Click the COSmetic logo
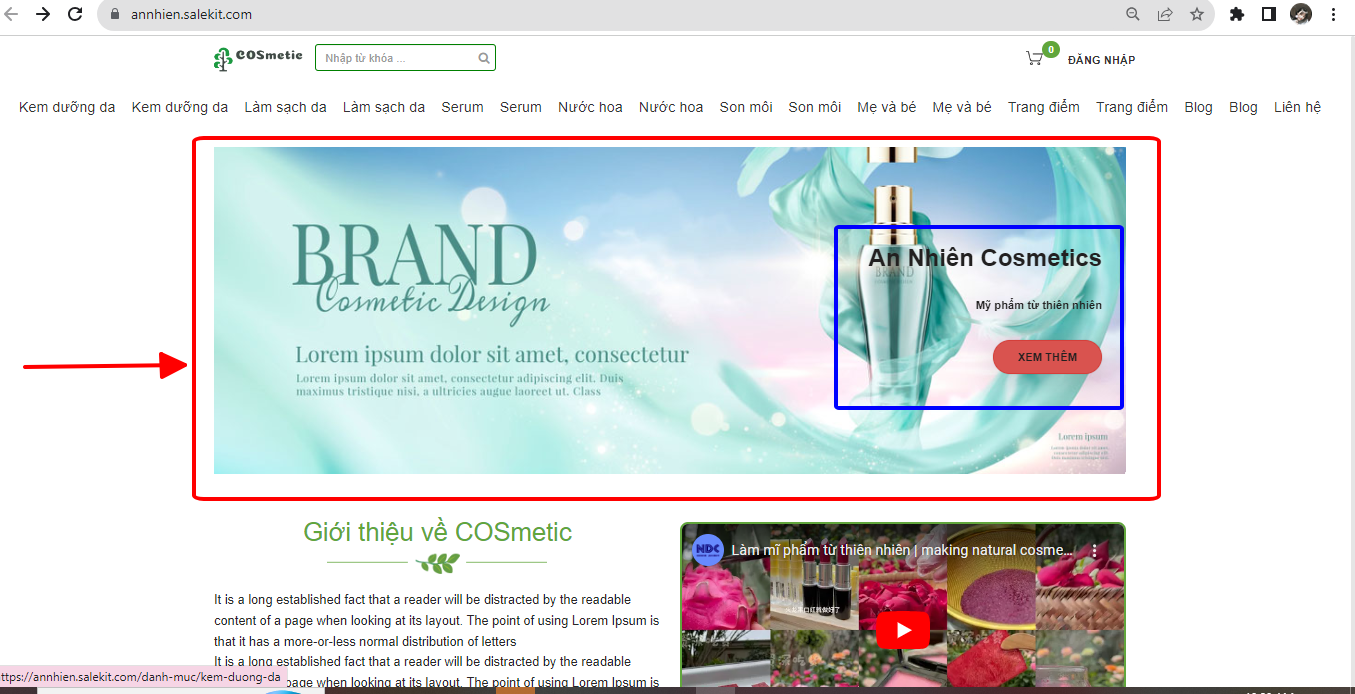 pos(258,58)
